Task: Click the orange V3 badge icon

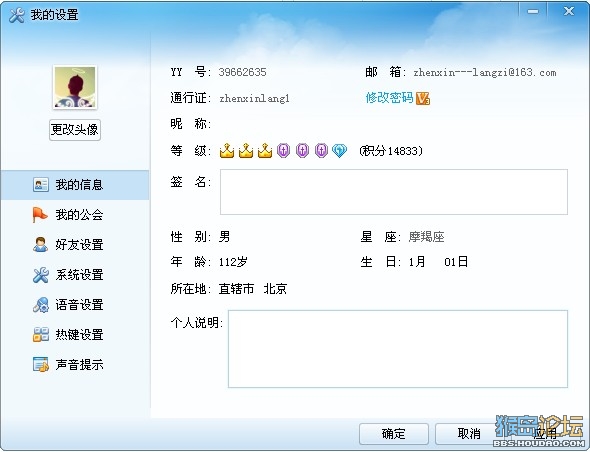Action: point(423,98)
